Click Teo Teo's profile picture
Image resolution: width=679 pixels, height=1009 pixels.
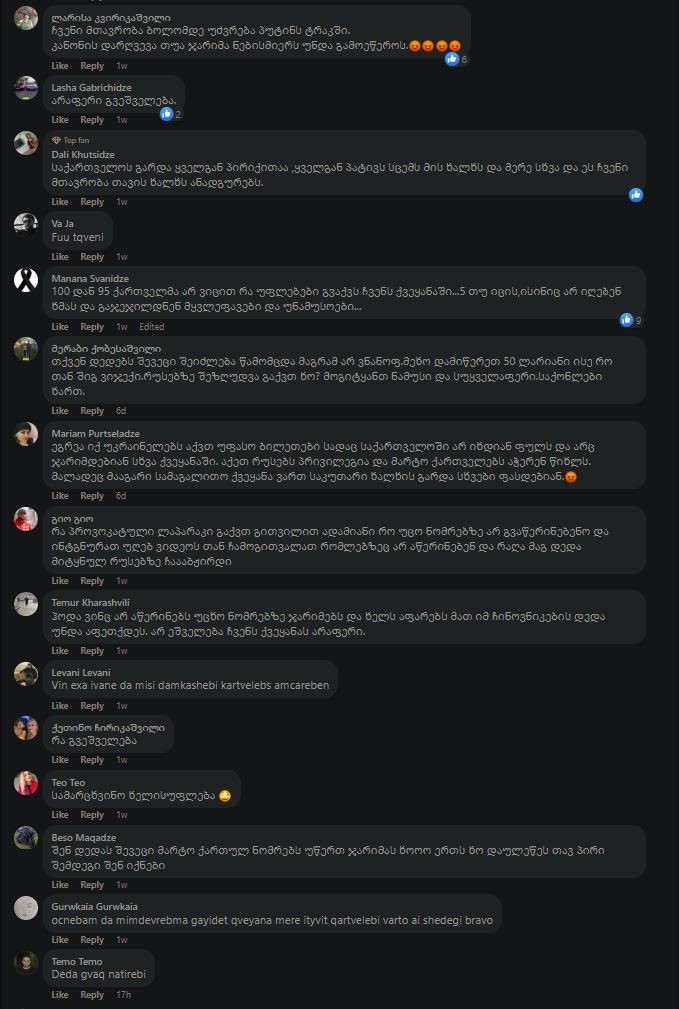click(x=26, y=783)
